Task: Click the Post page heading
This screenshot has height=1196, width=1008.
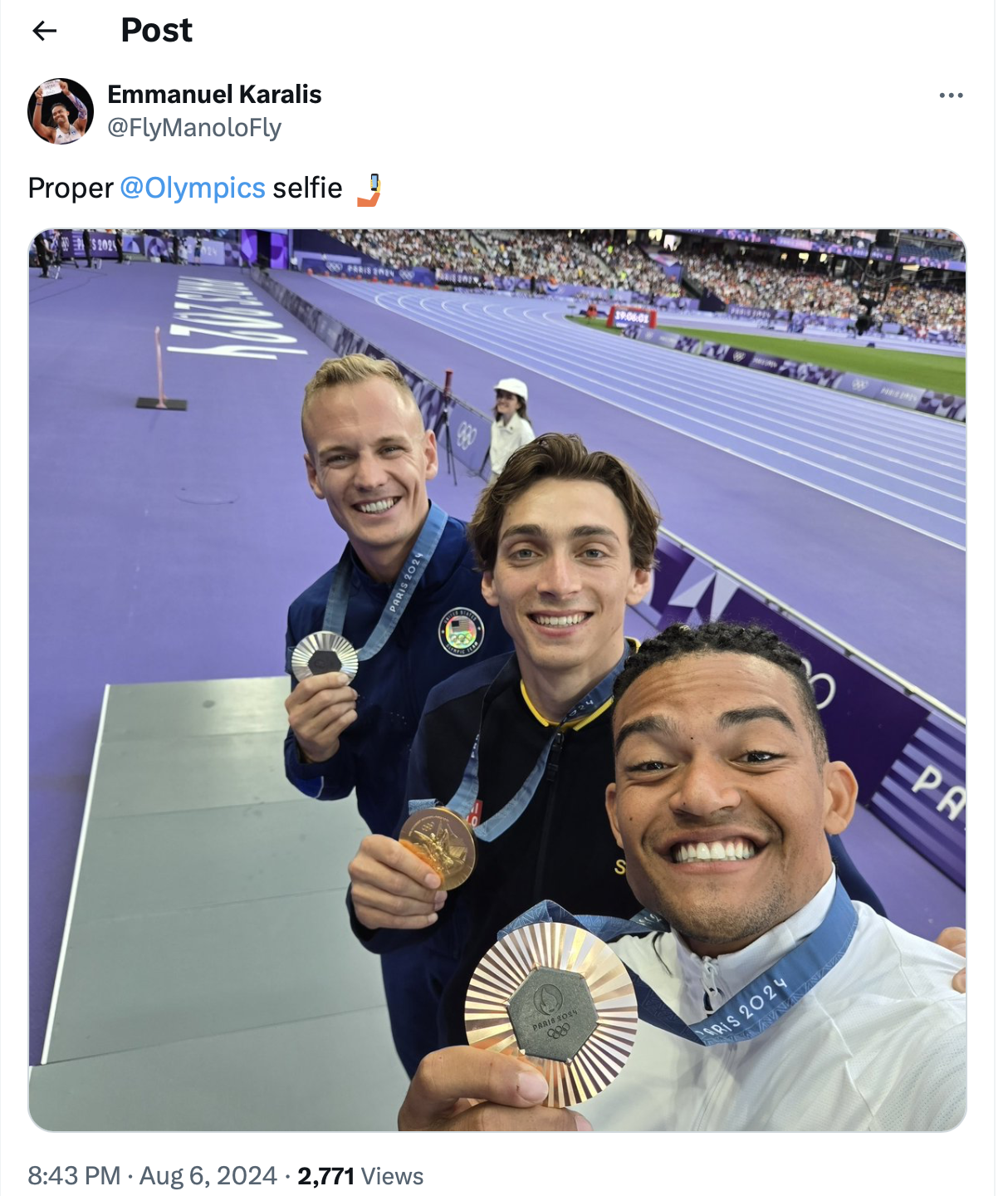Action: 156,31
